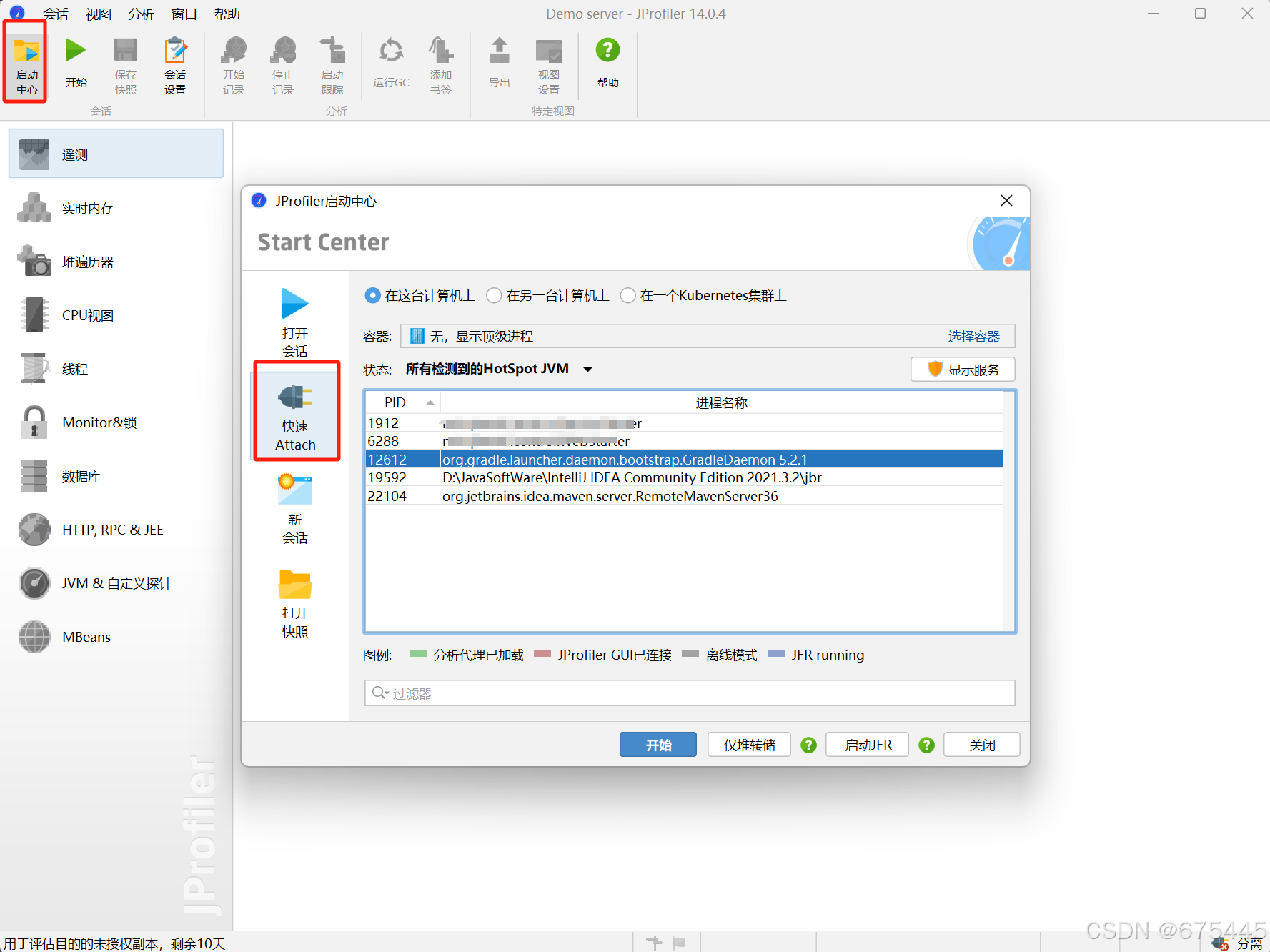The width and height of the screenshot is (1270, 952).
Task: Close the JProfiler启动中心 dialog with X
Action: 1006,201
